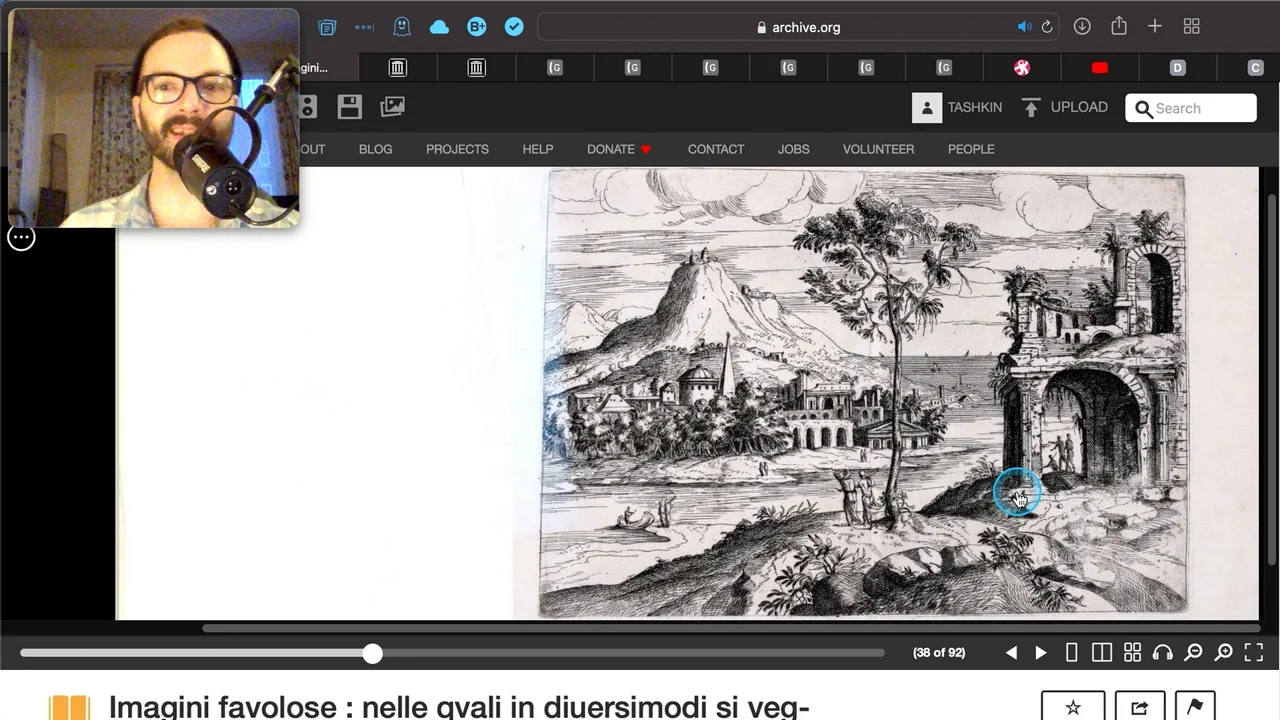Screen dimensions: 1280x720
Task: Click the orange book icon beside title
Action: click(x=69, y=707)
